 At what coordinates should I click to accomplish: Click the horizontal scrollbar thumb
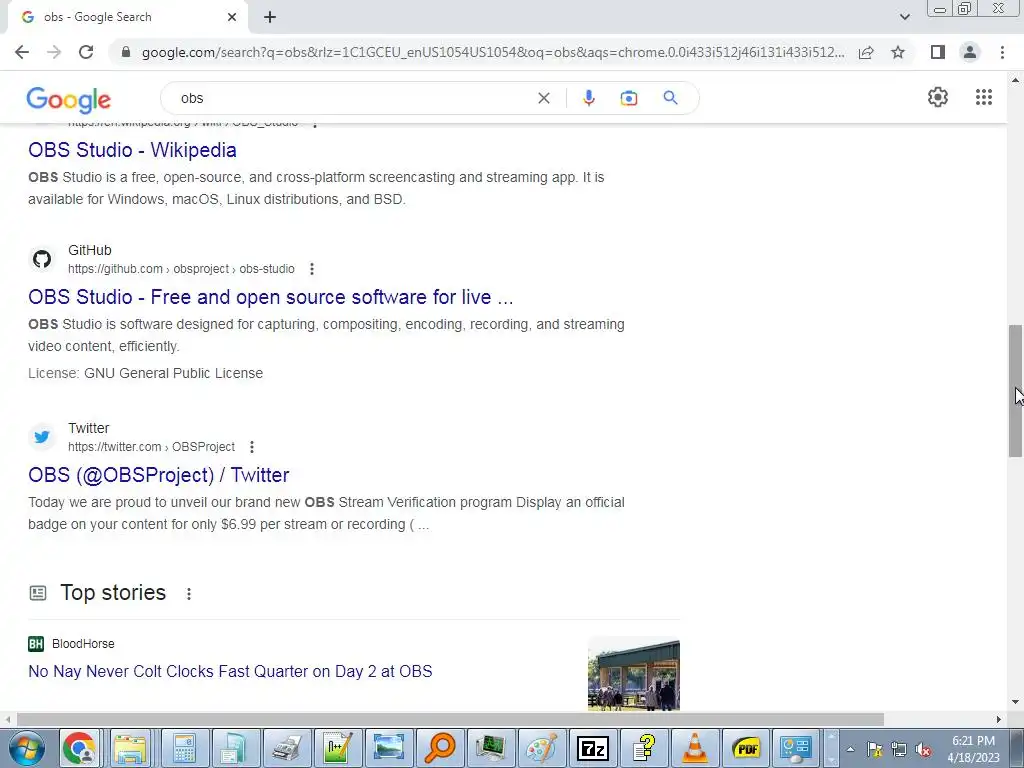[450, 719]
